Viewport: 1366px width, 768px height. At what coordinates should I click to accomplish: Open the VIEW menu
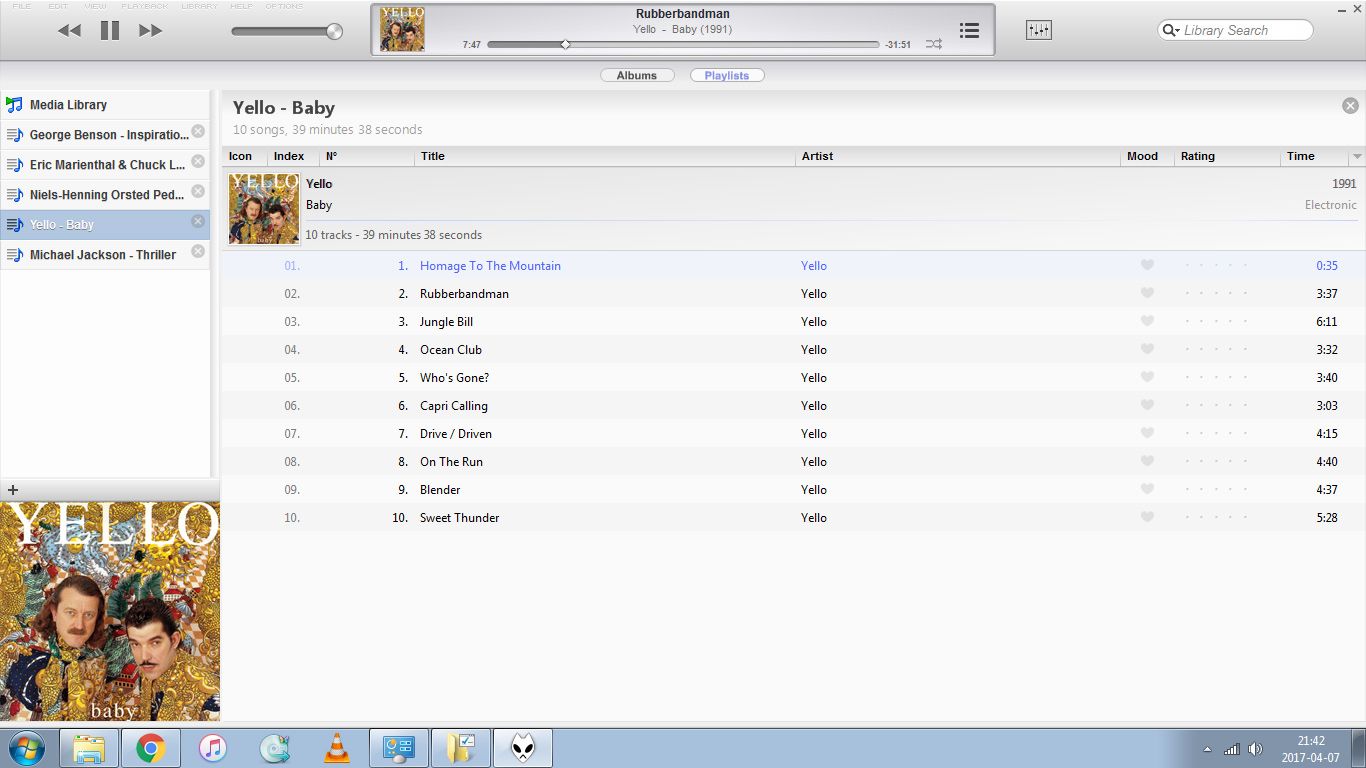click(95, 6)
